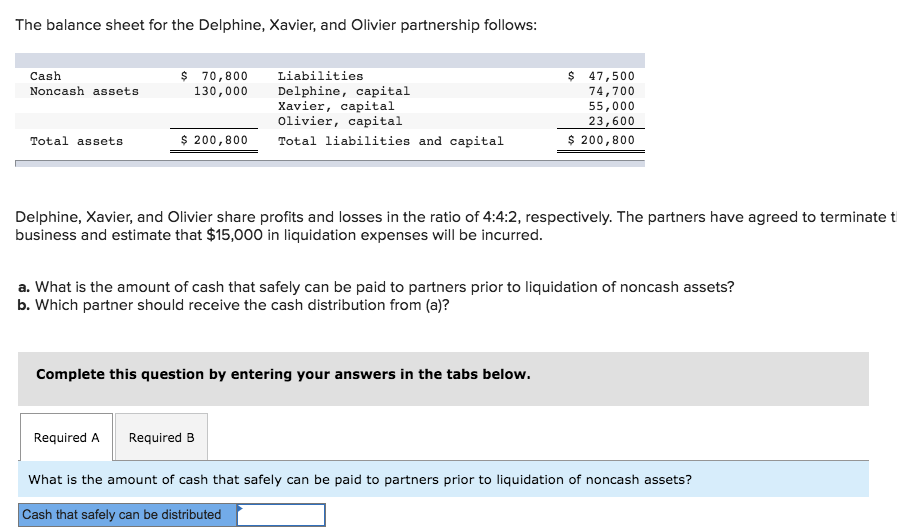Select the Liabilities amount $ 47,500

point(601,76)
